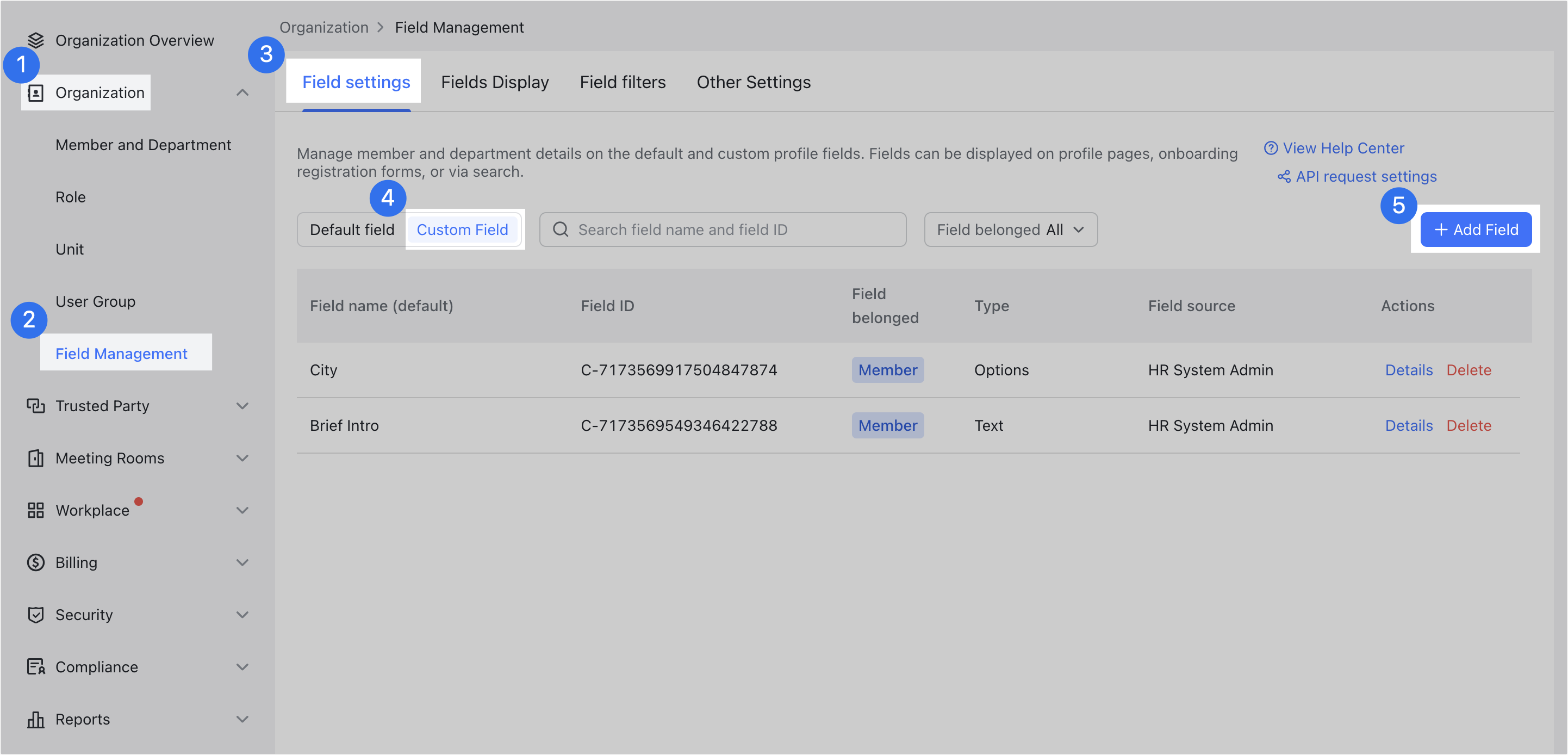This screenshot has height=755, width=1568.
Task: Open the User Group sidebar item
Action: (x=96, y=301)
